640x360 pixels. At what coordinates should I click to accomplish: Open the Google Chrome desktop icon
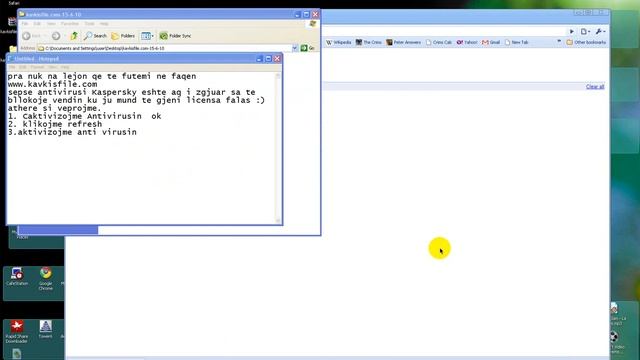pos(45,278)
